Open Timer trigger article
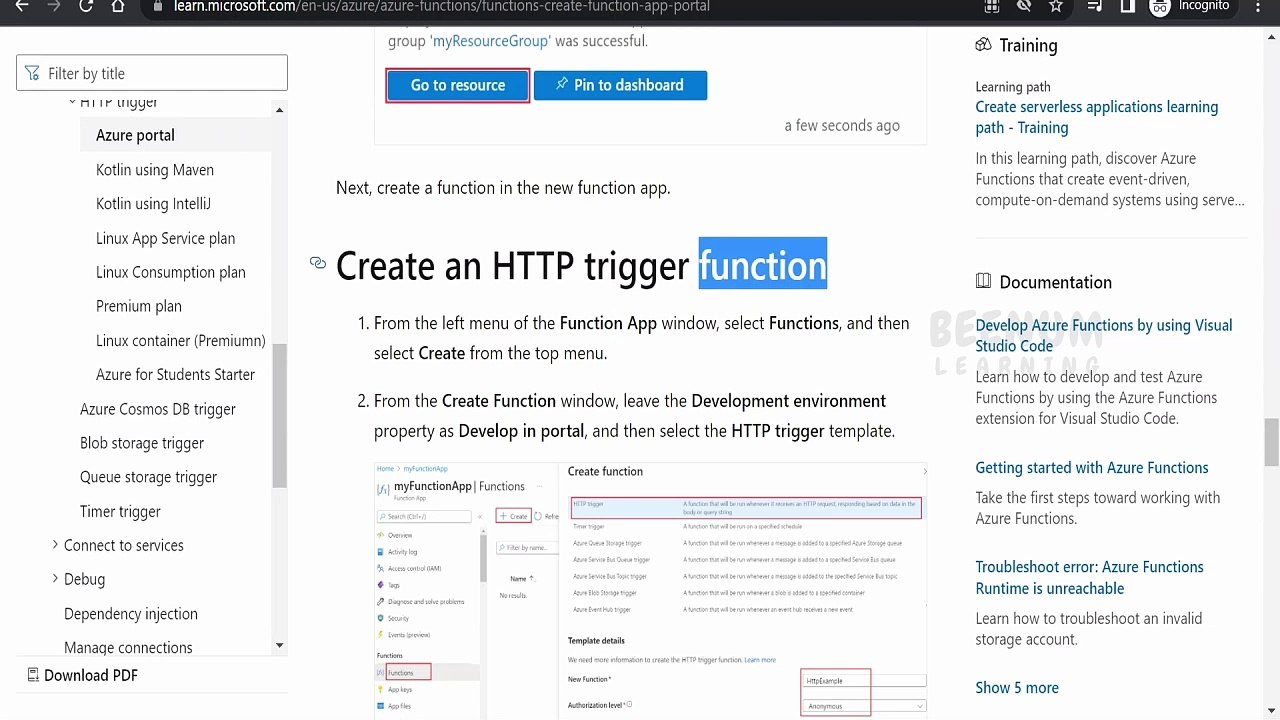Screen dimensions: 1280x720 click(x=120, y=511)
